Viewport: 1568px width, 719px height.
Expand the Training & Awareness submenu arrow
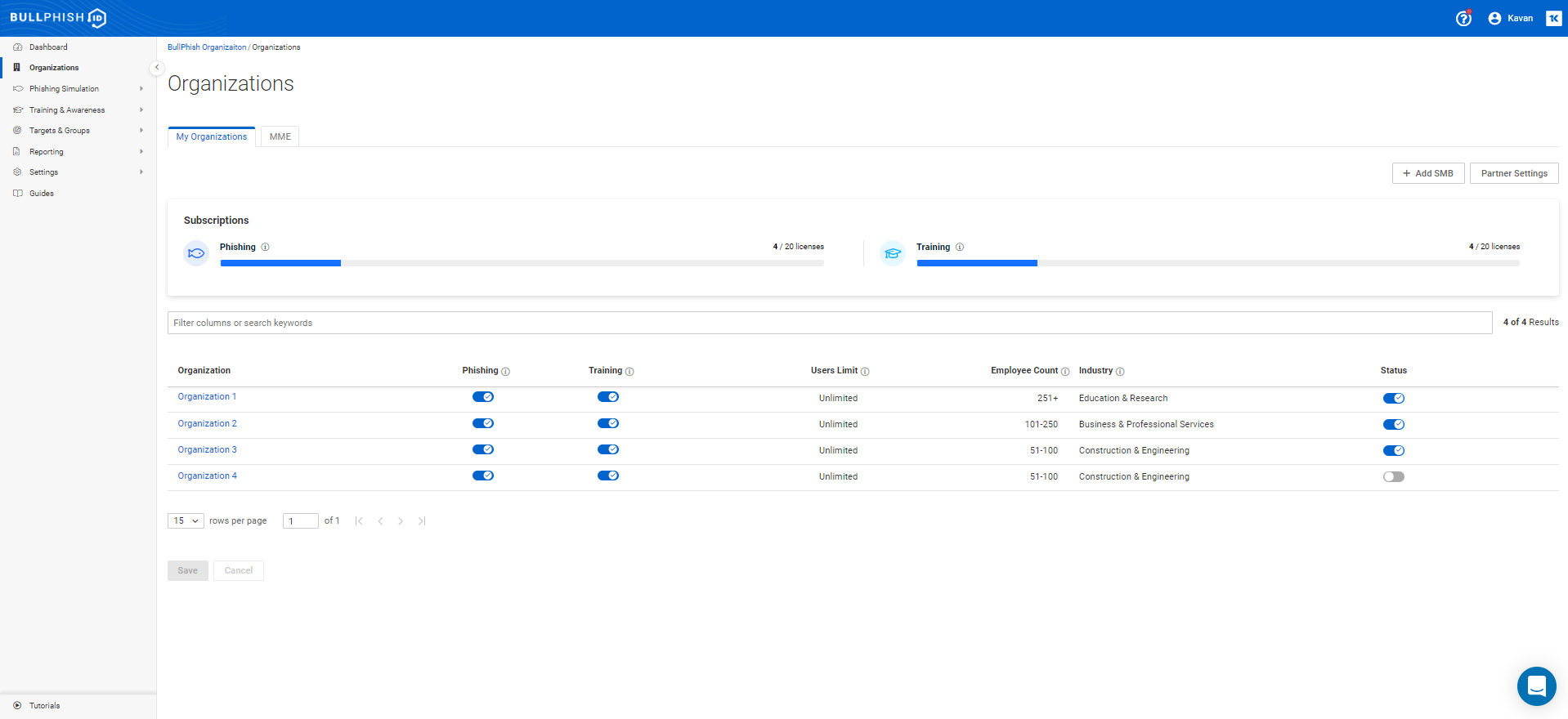click(x=141, y=109)
